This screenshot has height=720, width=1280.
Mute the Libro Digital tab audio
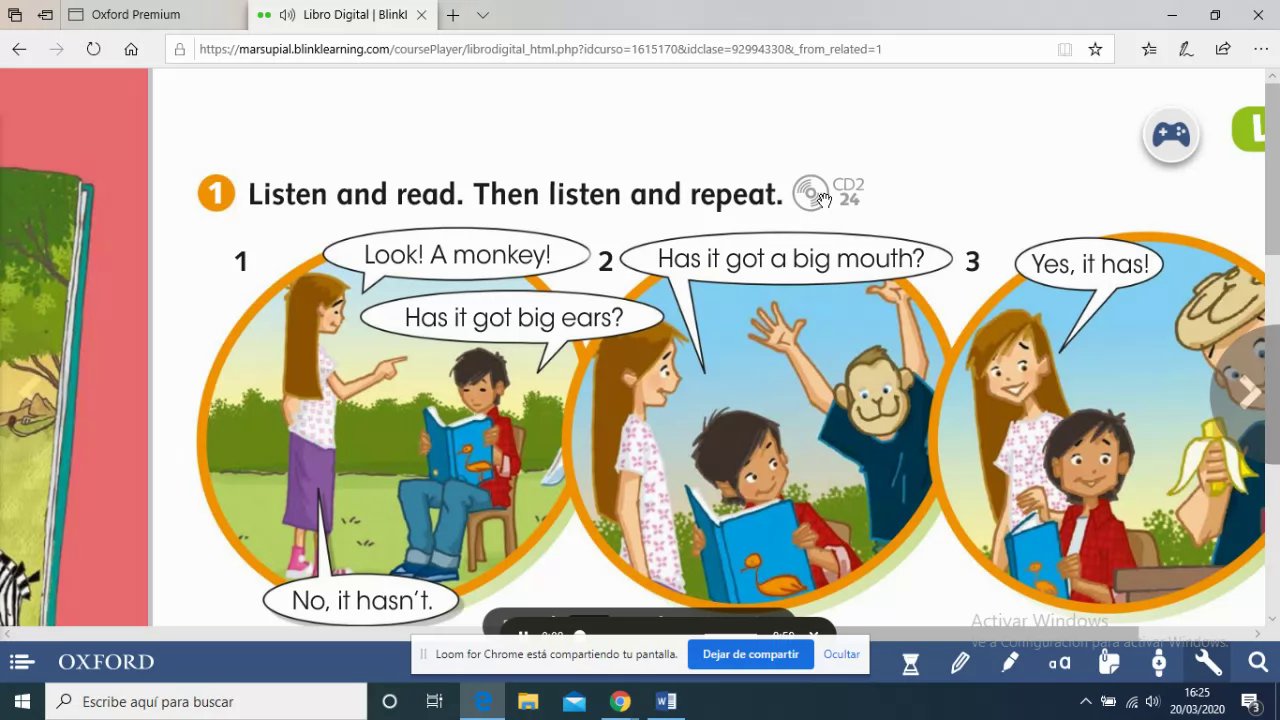coord(287,15)
